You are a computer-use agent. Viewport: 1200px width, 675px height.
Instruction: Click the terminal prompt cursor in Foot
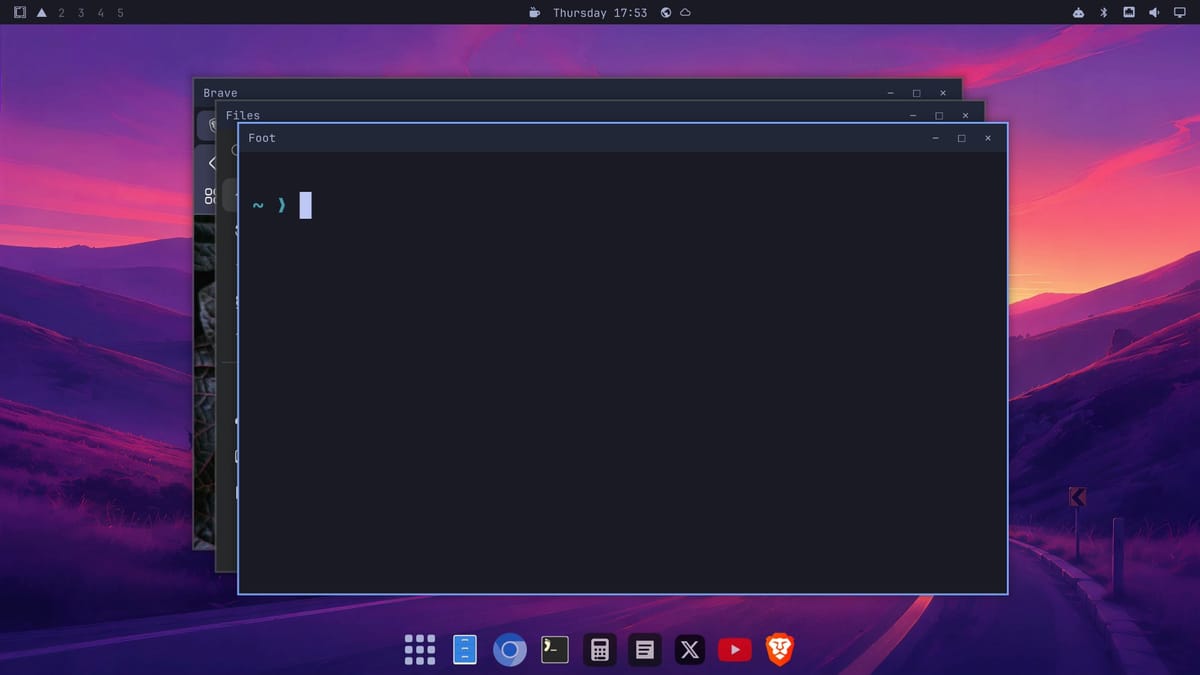click(306, 205)
